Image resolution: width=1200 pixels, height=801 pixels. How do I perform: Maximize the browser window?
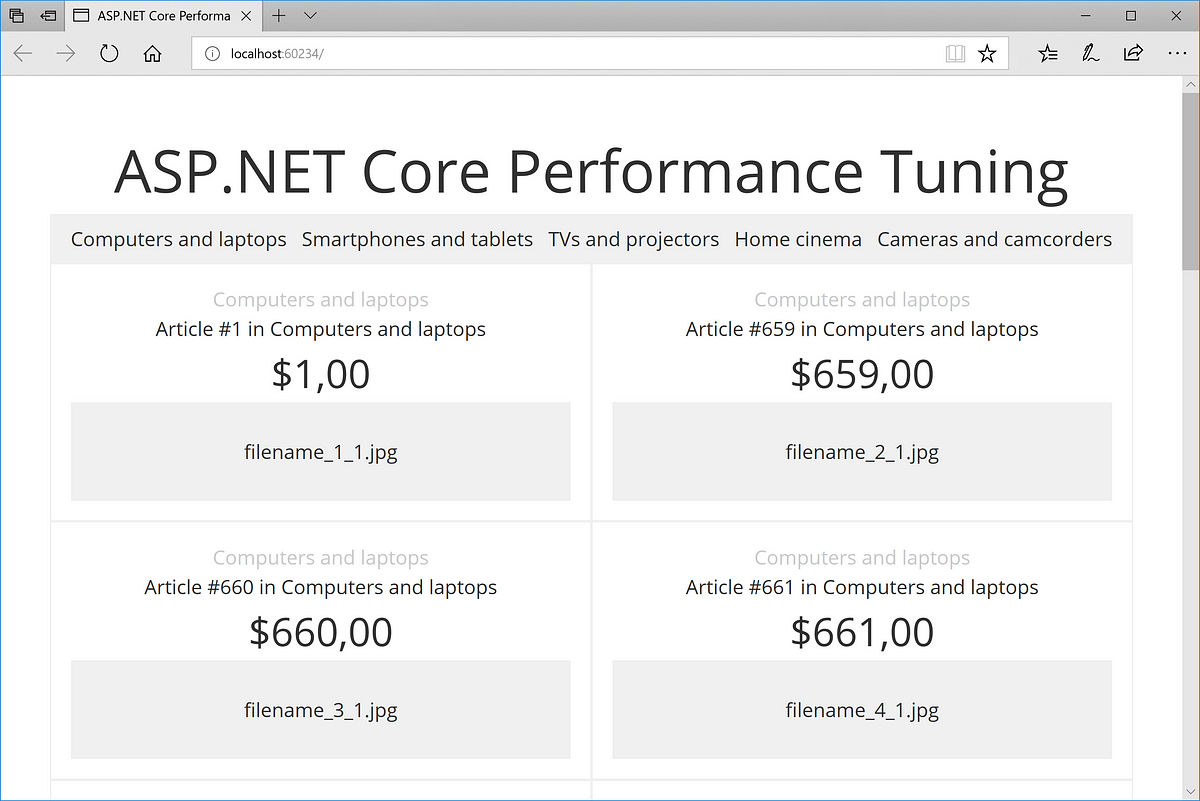click(x=1131, y=16)
